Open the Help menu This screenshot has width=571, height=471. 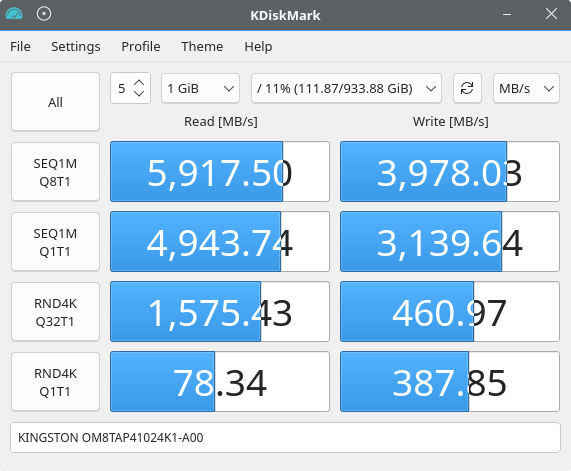coord(258,47)
